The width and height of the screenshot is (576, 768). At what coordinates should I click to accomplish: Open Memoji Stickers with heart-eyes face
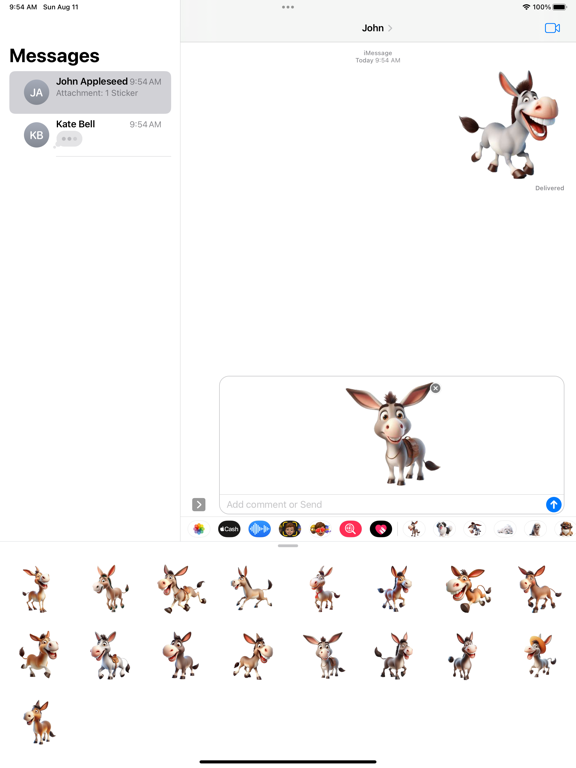click(x=320, y=529)
